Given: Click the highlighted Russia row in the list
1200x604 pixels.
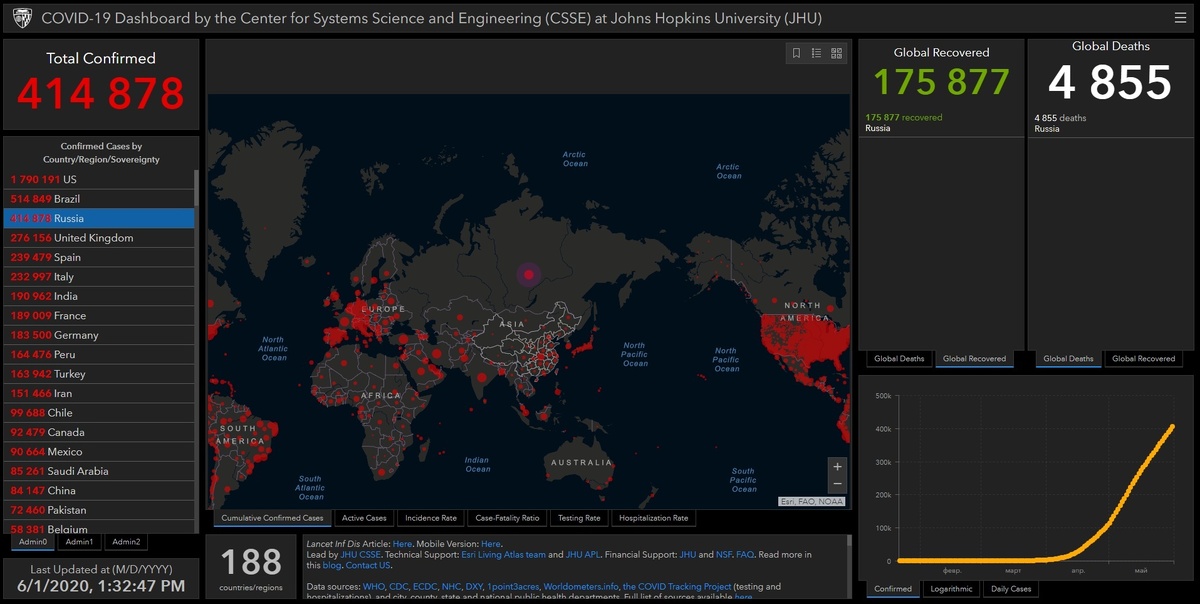Looking at the screenshot, I should coord(100,218).
